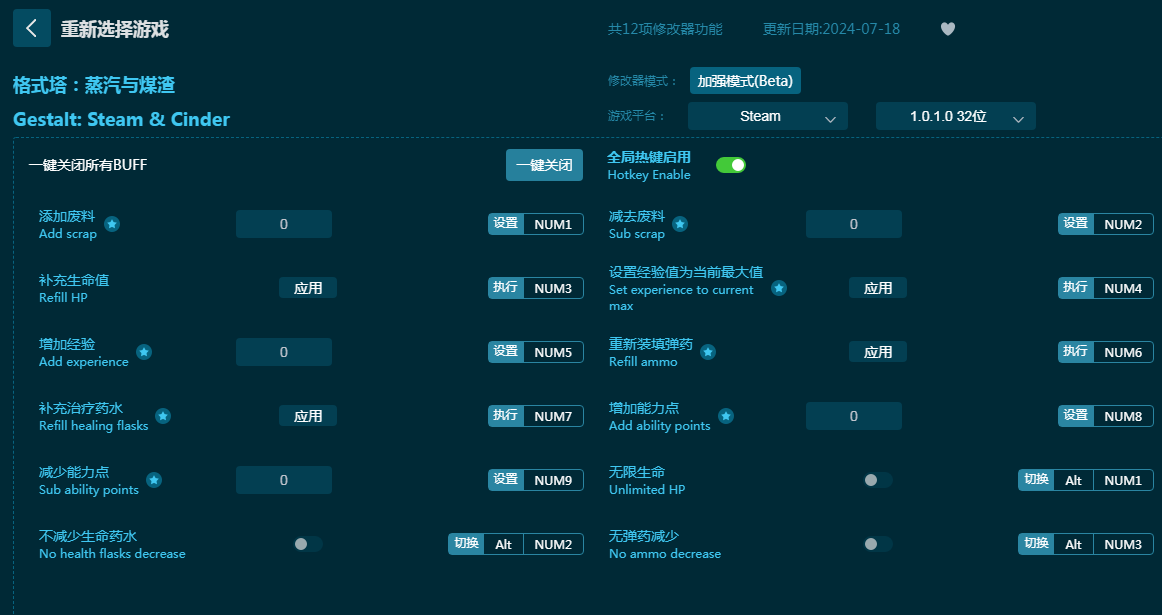Viewport: 1162px width, 615px height.
Task: Click 执行 button for NUM6 hotkey
Action: click(x=1076, y=352)
